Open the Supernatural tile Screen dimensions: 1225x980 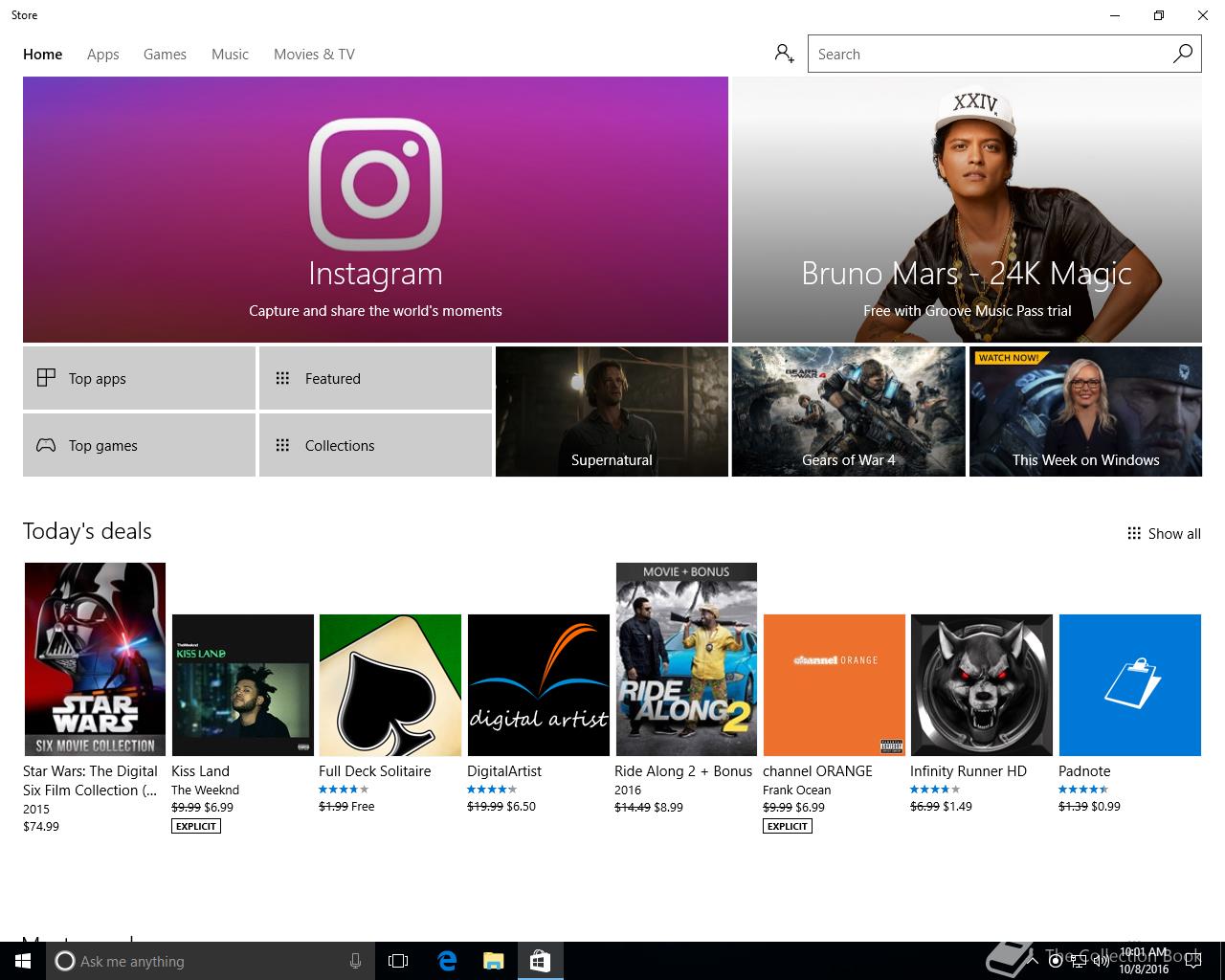(x=612, y=412)
